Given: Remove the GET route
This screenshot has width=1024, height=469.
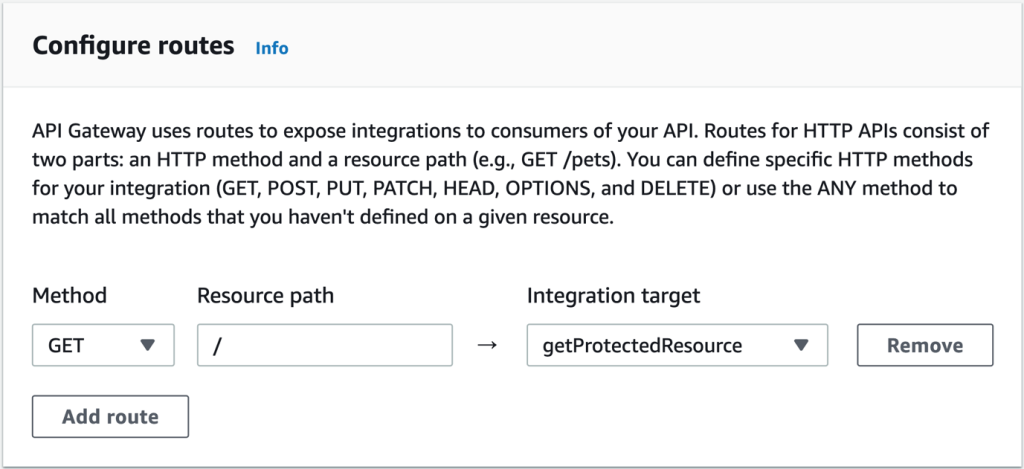Looking at the screenshot, I should pos(924,345).
